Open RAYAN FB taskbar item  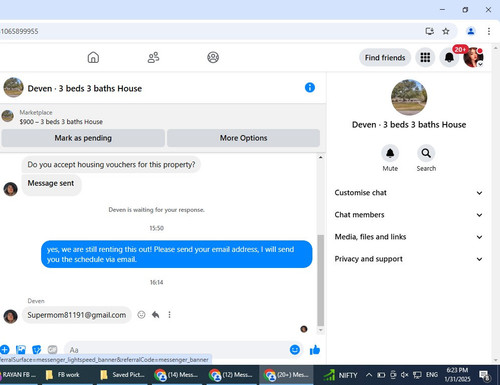[x=19, y=375]
